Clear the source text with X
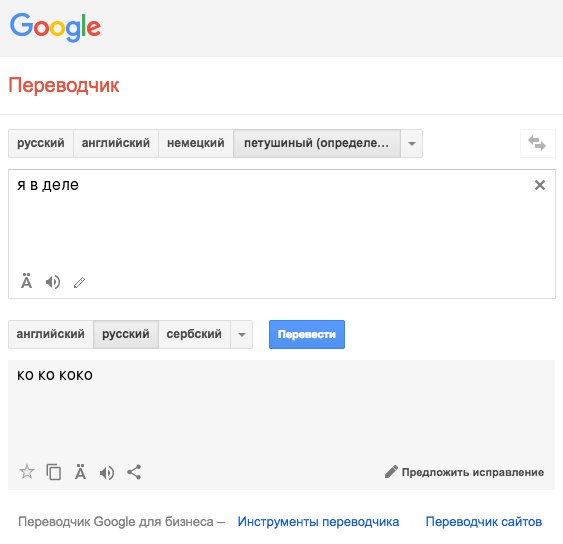 click(x=540, y=185)
